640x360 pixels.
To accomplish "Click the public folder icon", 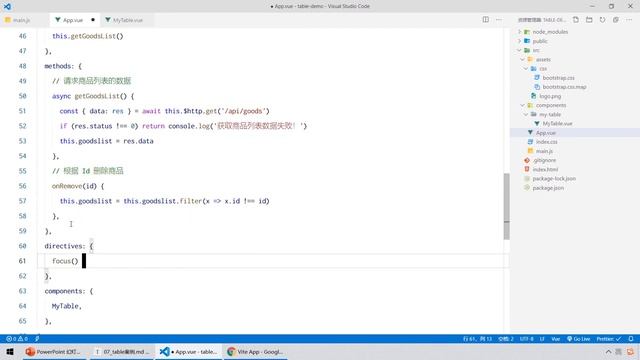I will click(x=527, y=41).
